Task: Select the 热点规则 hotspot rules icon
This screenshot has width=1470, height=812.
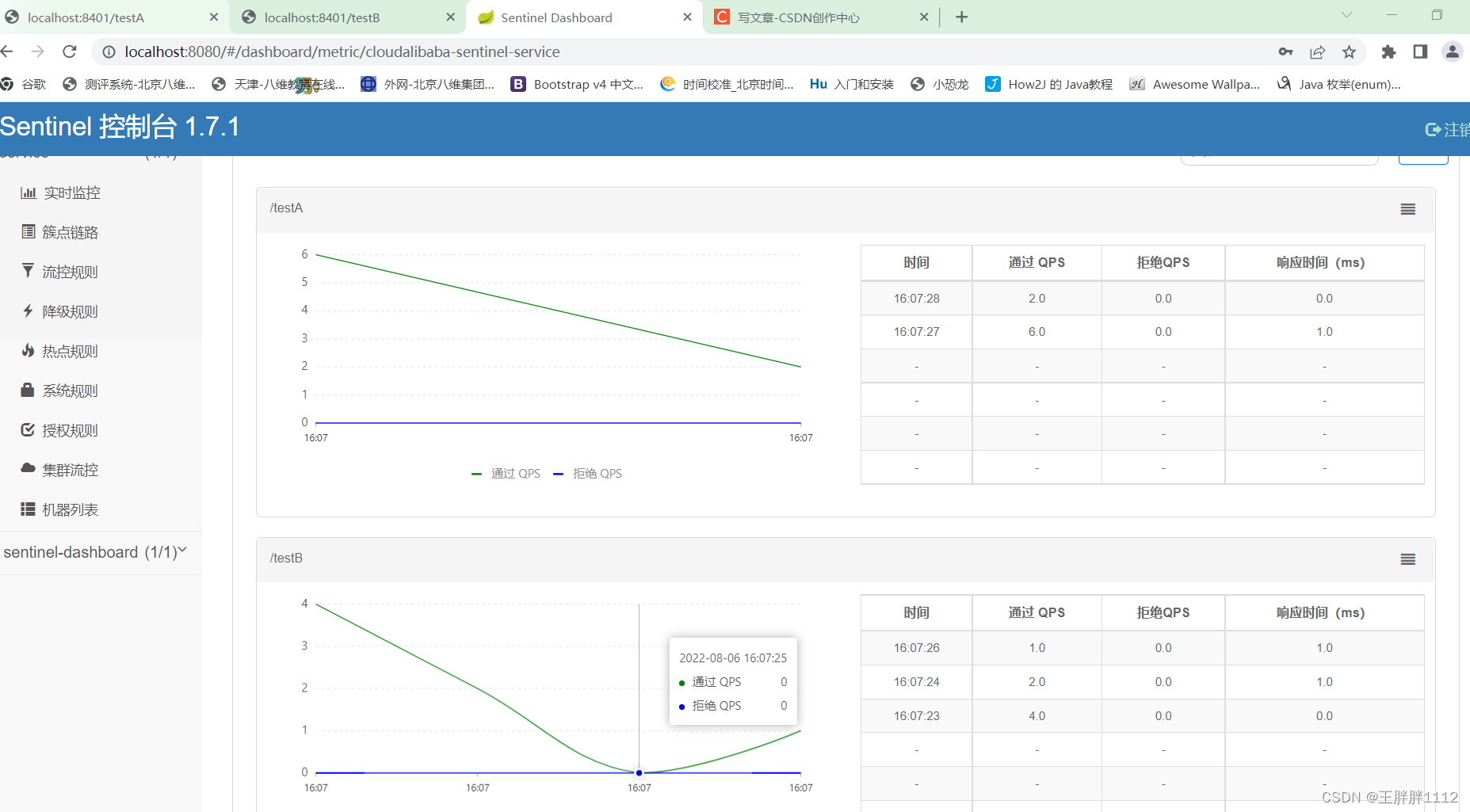Action: click(28, 350)
